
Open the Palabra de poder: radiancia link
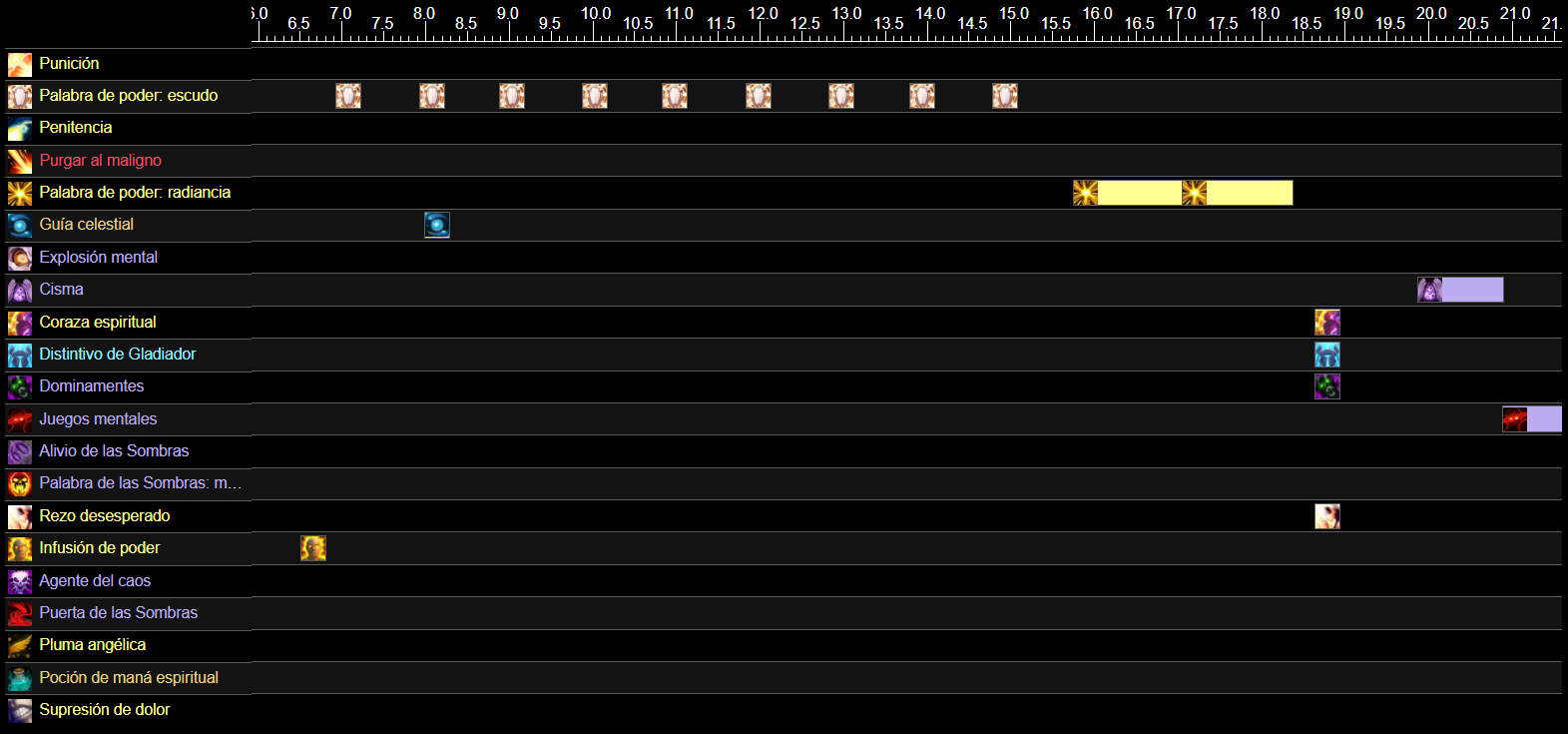[135, 192]
